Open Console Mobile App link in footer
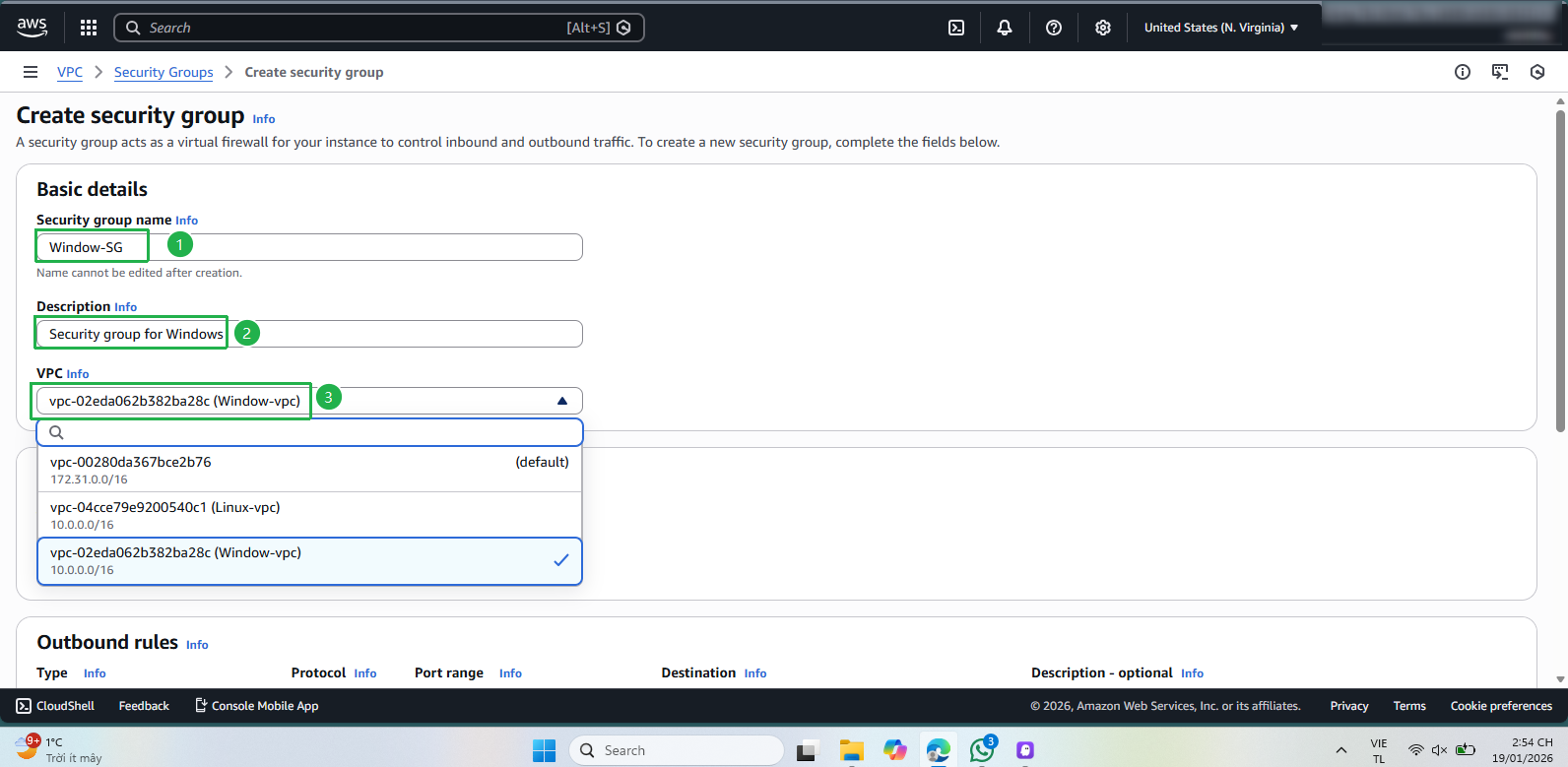 tap(256, 706)
